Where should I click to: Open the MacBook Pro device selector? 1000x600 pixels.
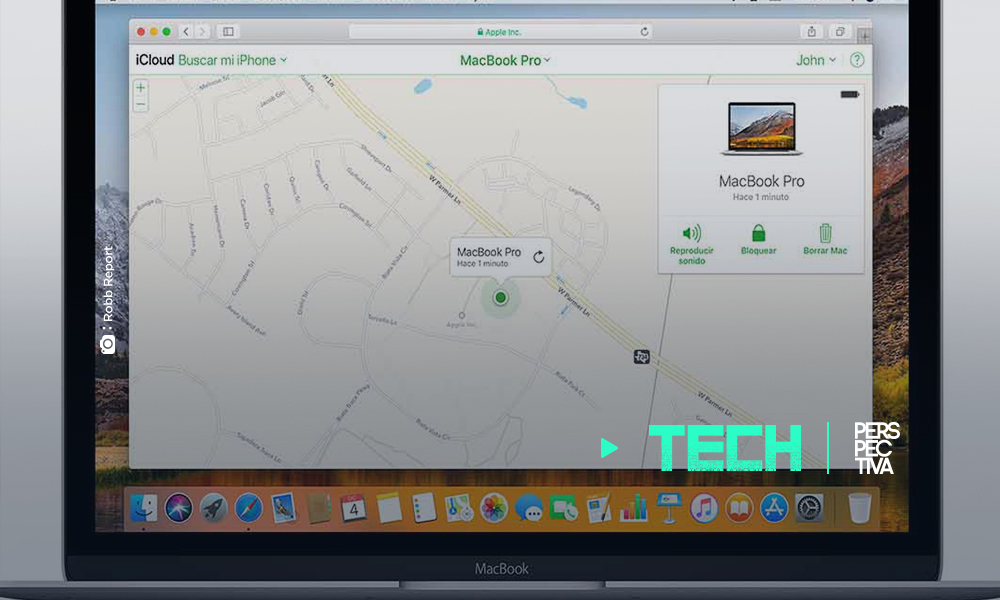point(505,61)
